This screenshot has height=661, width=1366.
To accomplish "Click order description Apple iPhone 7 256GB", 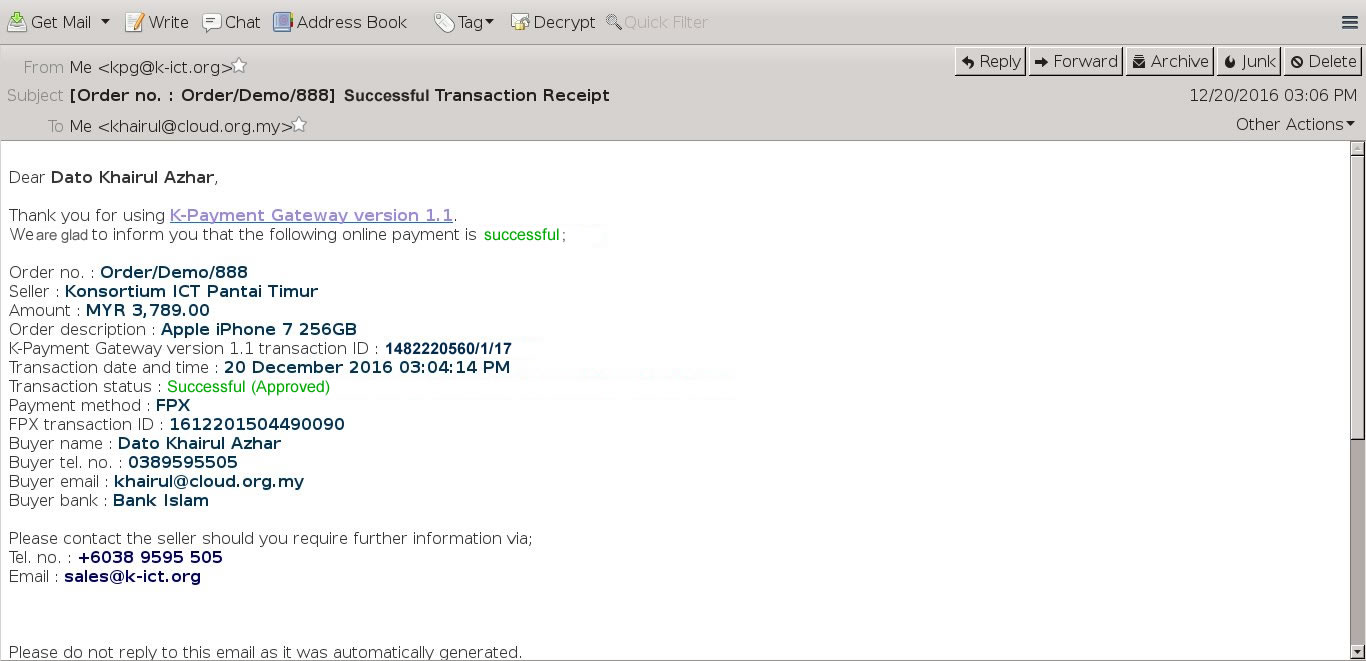I will (259, 329).
